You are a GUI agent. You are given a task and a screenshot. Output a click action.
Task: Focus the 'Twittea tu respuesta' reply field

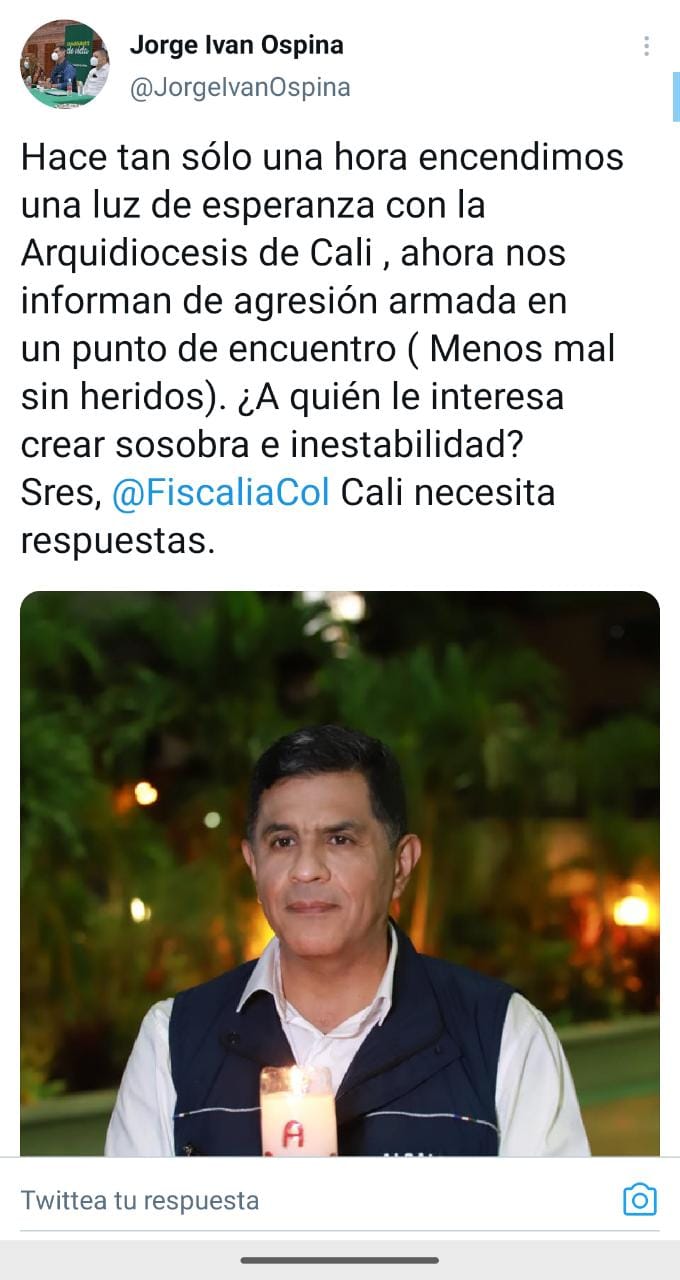click(x=310, y=1200)
